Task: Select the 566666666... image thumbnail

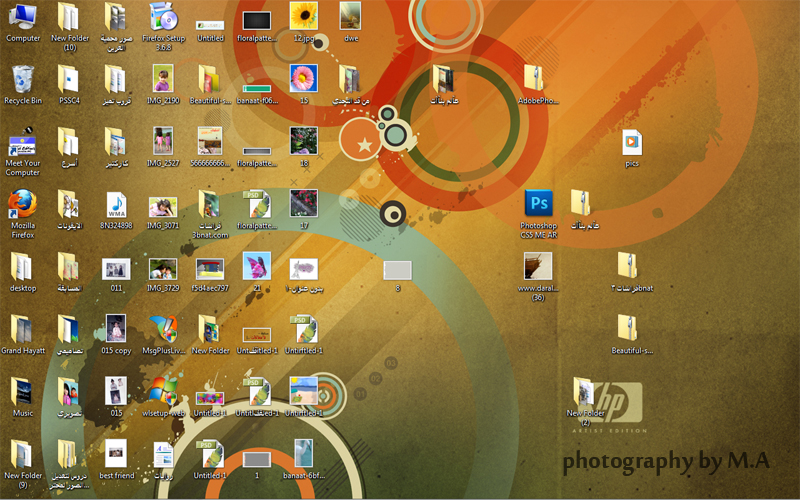Action: point(210,141)
